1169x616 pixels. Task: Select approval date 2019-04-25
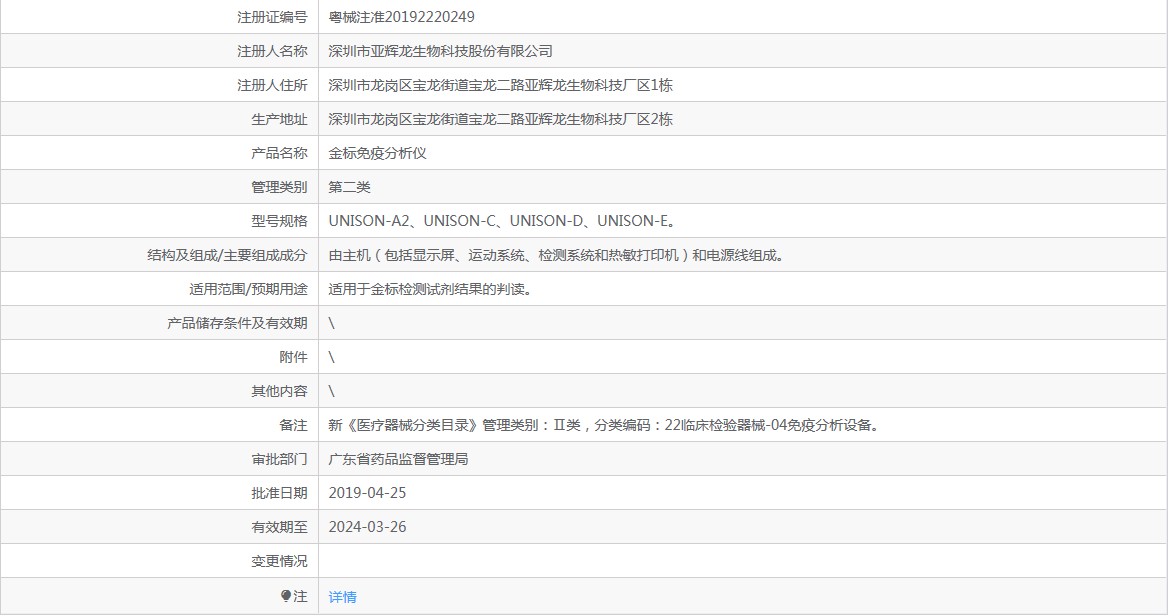(367, 493)
